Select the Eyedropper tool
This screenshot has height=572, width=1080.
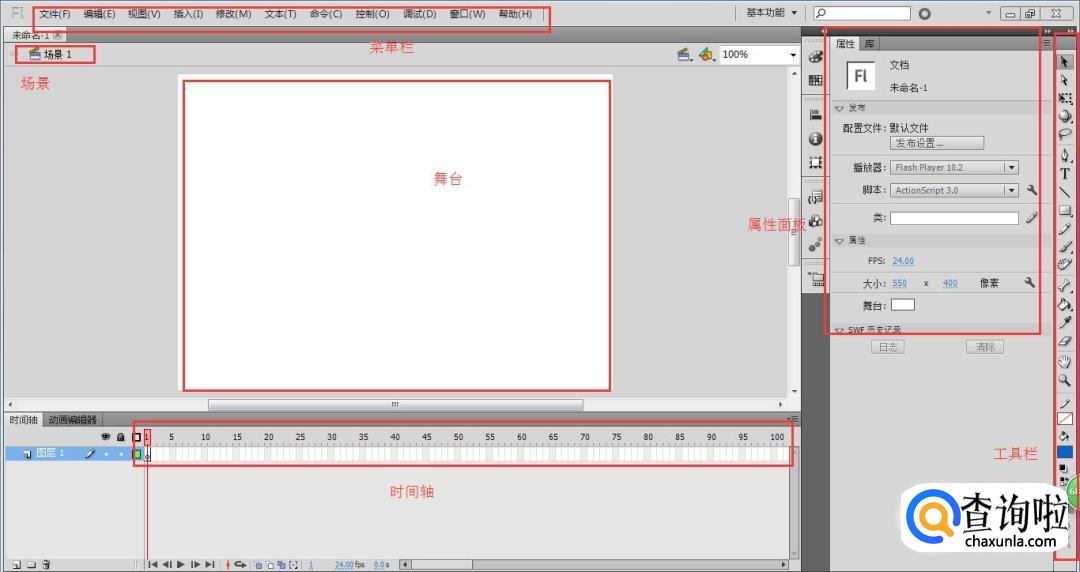coord(1065,323)
